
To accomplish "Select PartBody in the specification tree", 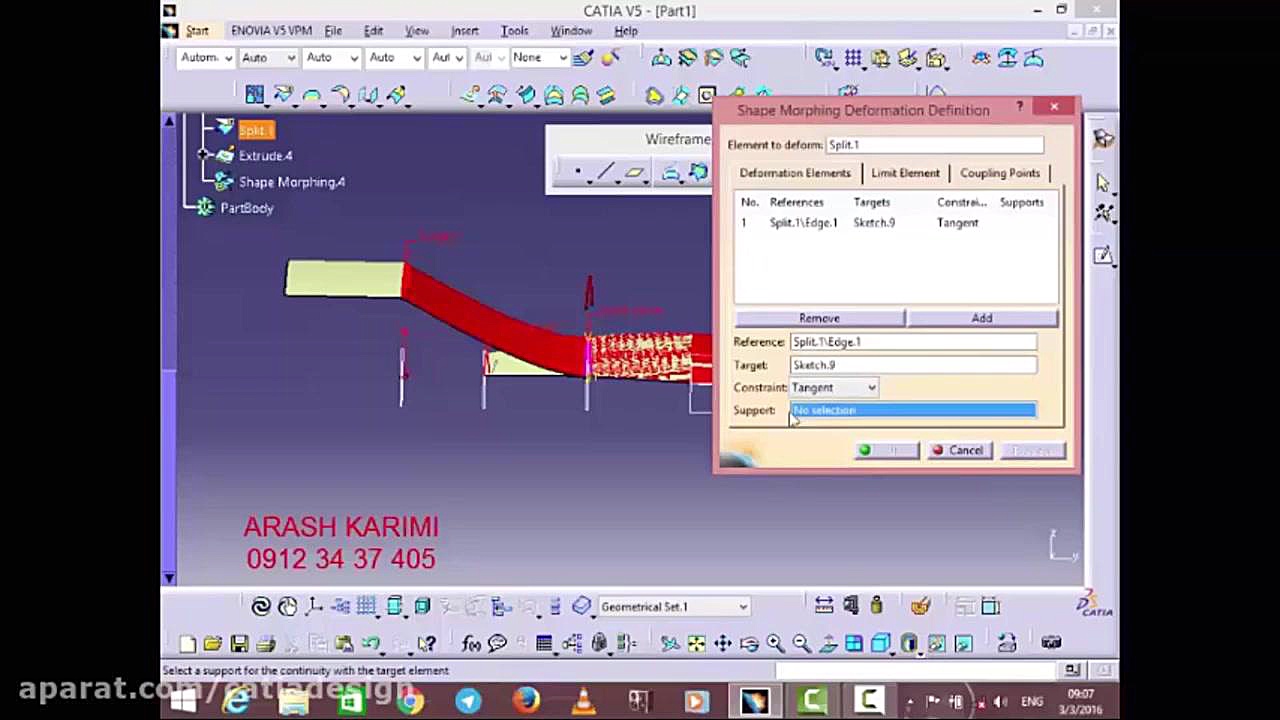I will pyautogui.click(x=246, y=208).
